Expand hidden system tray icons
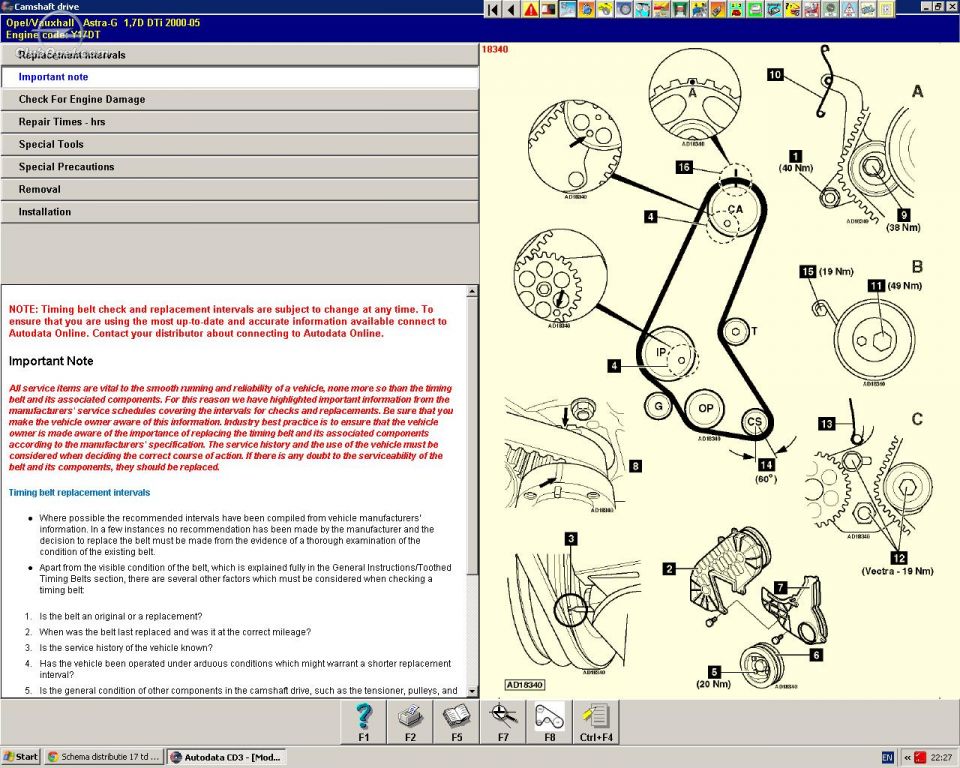The height and width of the screenshot is (768, 960). coord(907,758)
